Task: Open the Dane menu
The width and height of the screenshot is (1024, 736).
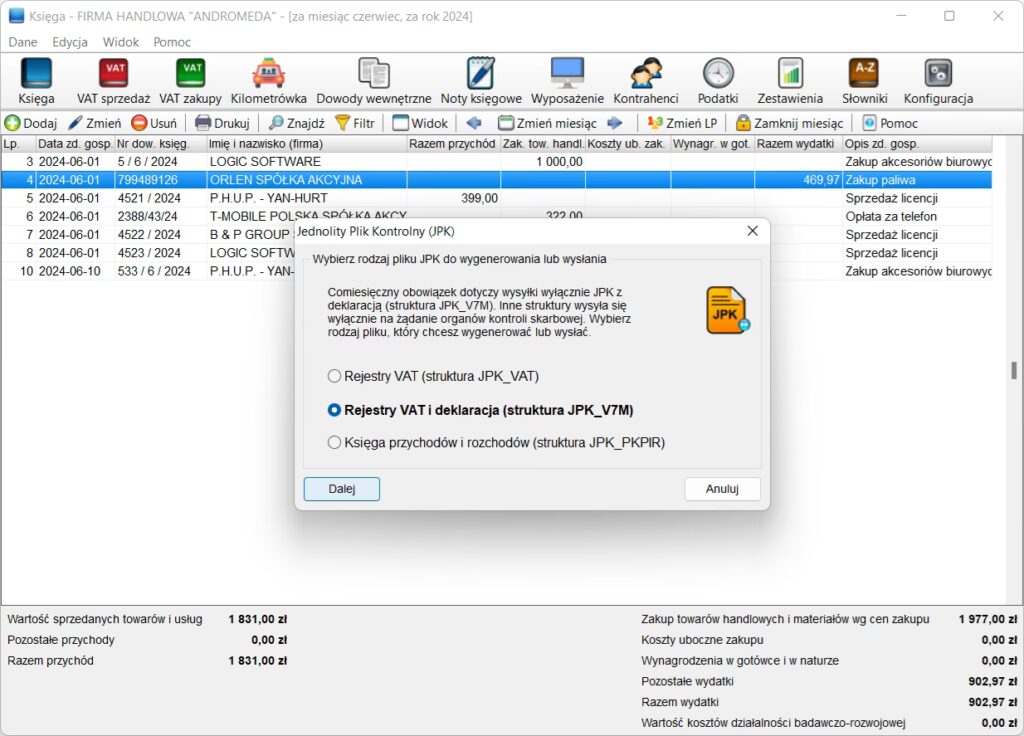Action: point(22,42)
